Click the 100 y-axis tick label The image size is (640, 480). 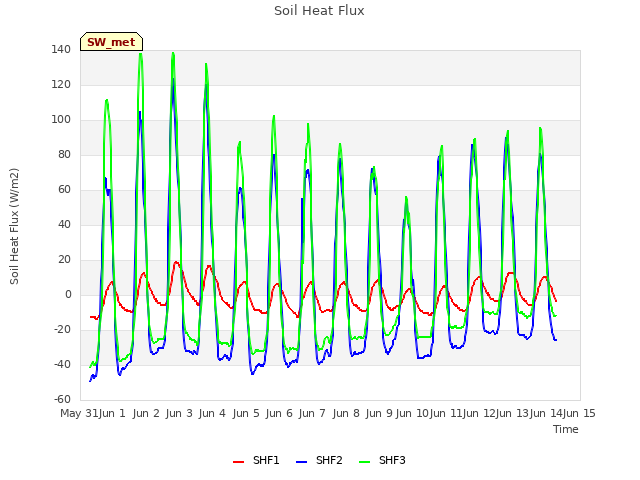tap(61, 120)
